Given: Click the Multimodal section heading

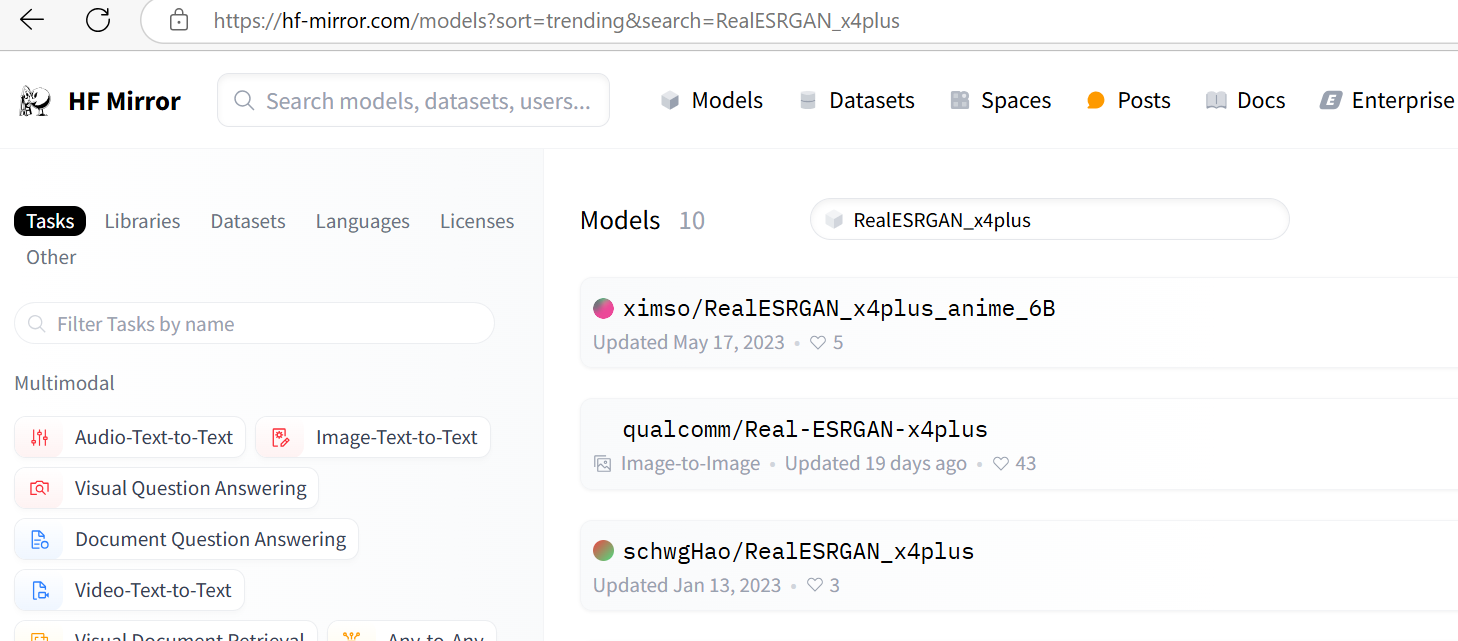Looking at the screenshot, I should pos(64,383).
